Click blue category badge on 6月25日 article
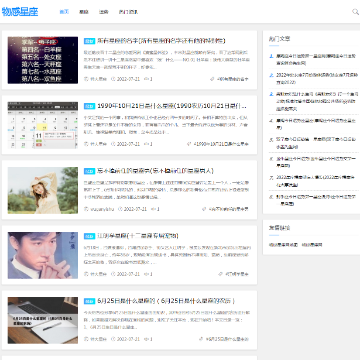360x360 pixels. tap(89, 301)
